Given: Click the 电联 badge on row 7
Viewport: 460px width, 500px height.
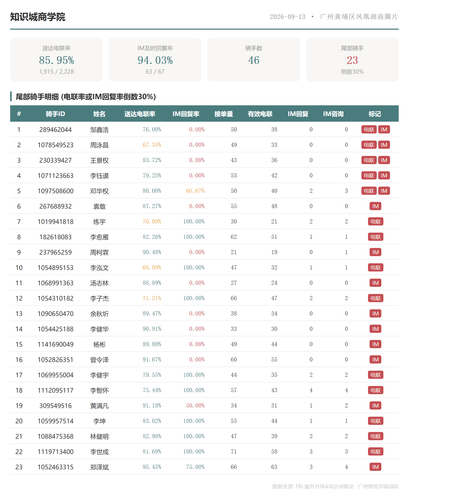Looking at the screenshot, I should point(375,221).
